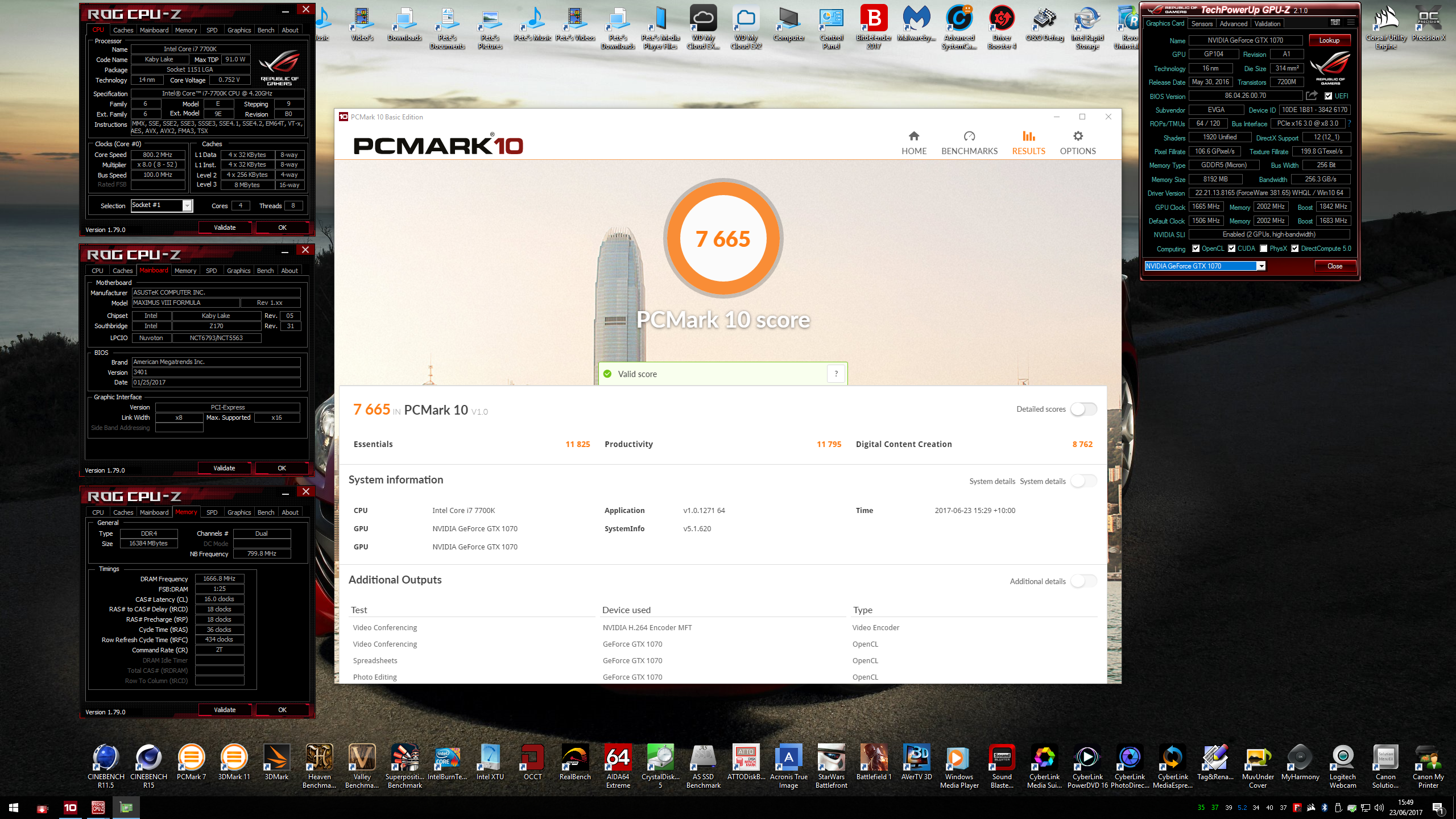Click the Windows Start button

click(x=14, y=808)
